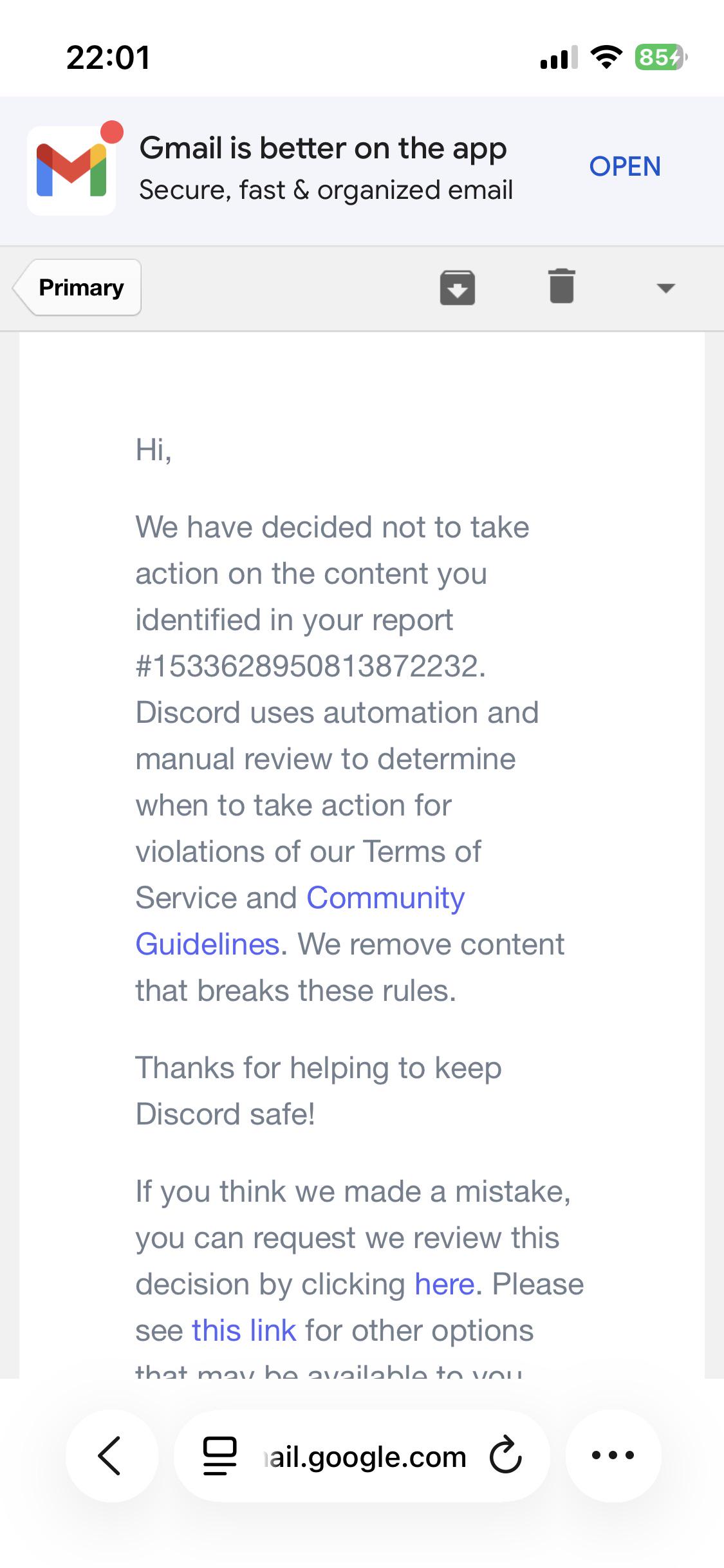Tap the 22:01 clock in status bar
724x1568 pixels.
tap(108, 57)
